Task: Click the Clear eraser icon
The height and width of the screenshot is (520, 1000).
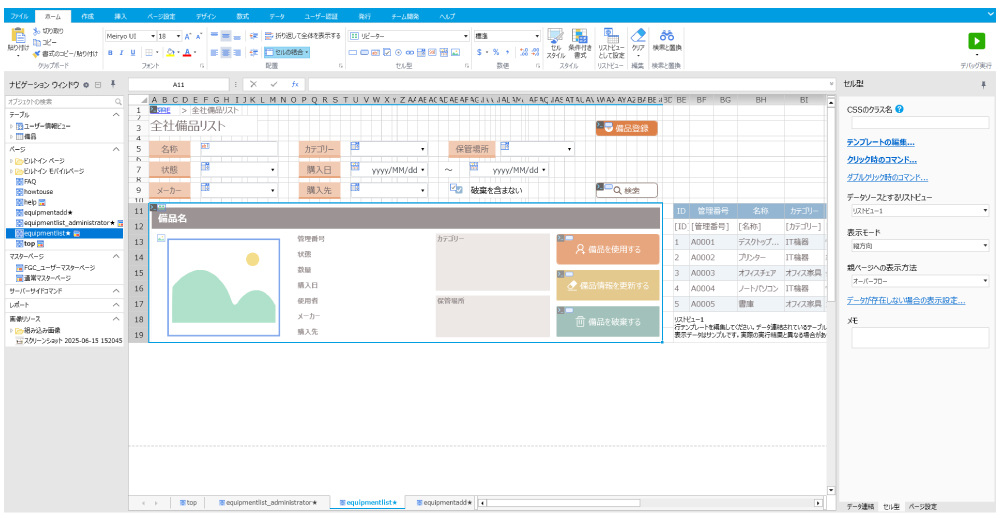Action: tap(638, 36)
